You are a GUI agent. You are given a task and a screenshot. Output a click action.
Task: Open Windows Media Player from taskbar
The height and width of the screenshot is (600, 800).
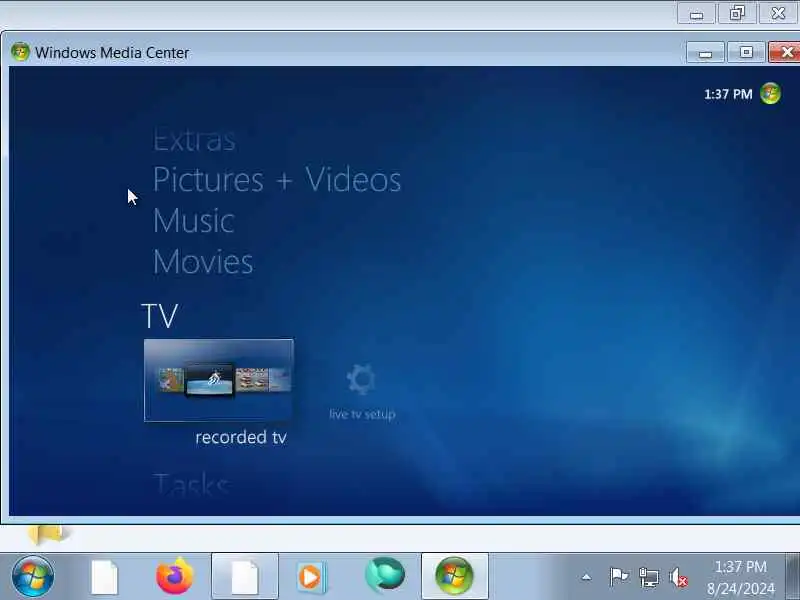click(311, 577)
